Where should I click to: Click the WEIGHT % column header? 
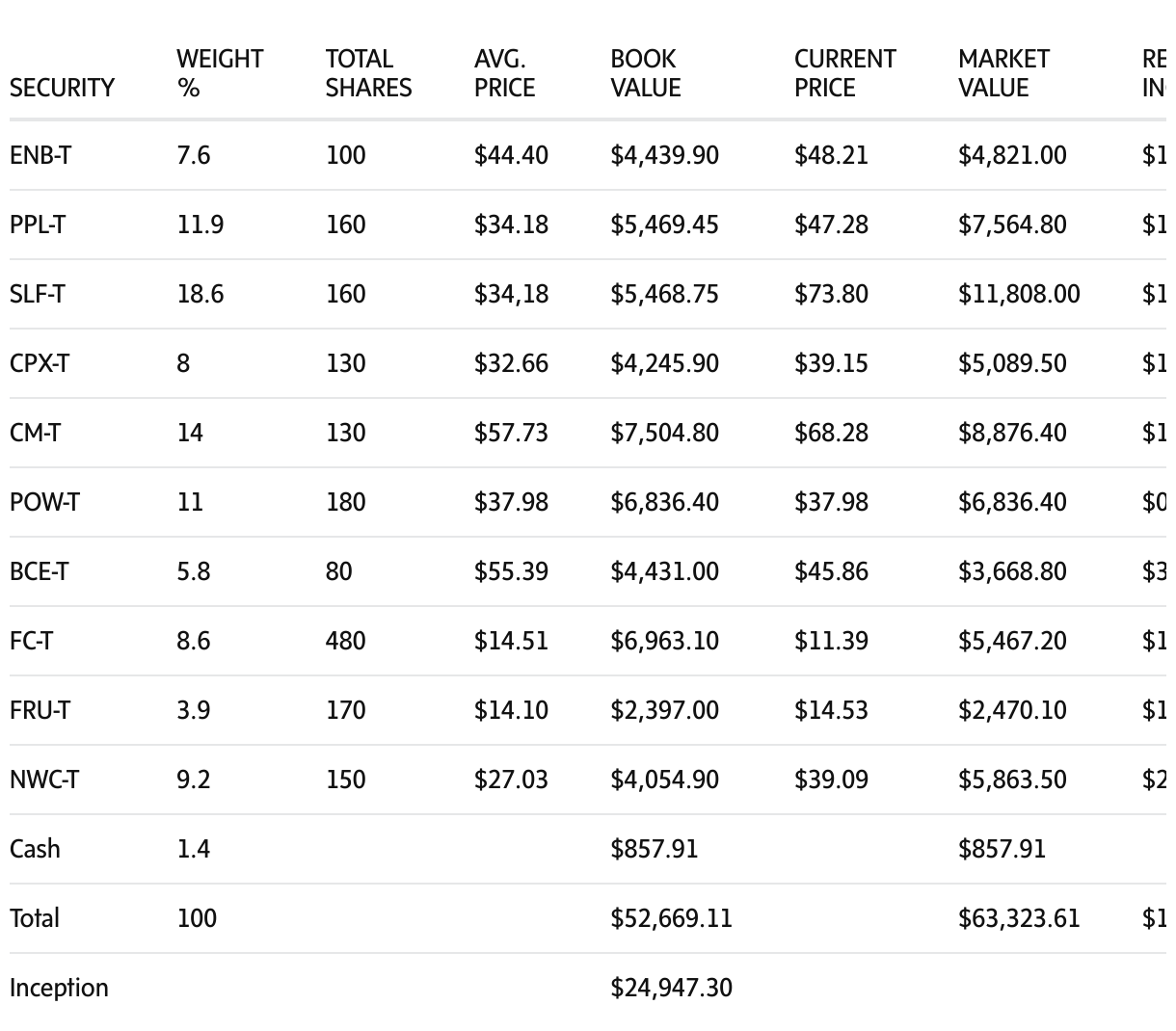tap(220, 73)
